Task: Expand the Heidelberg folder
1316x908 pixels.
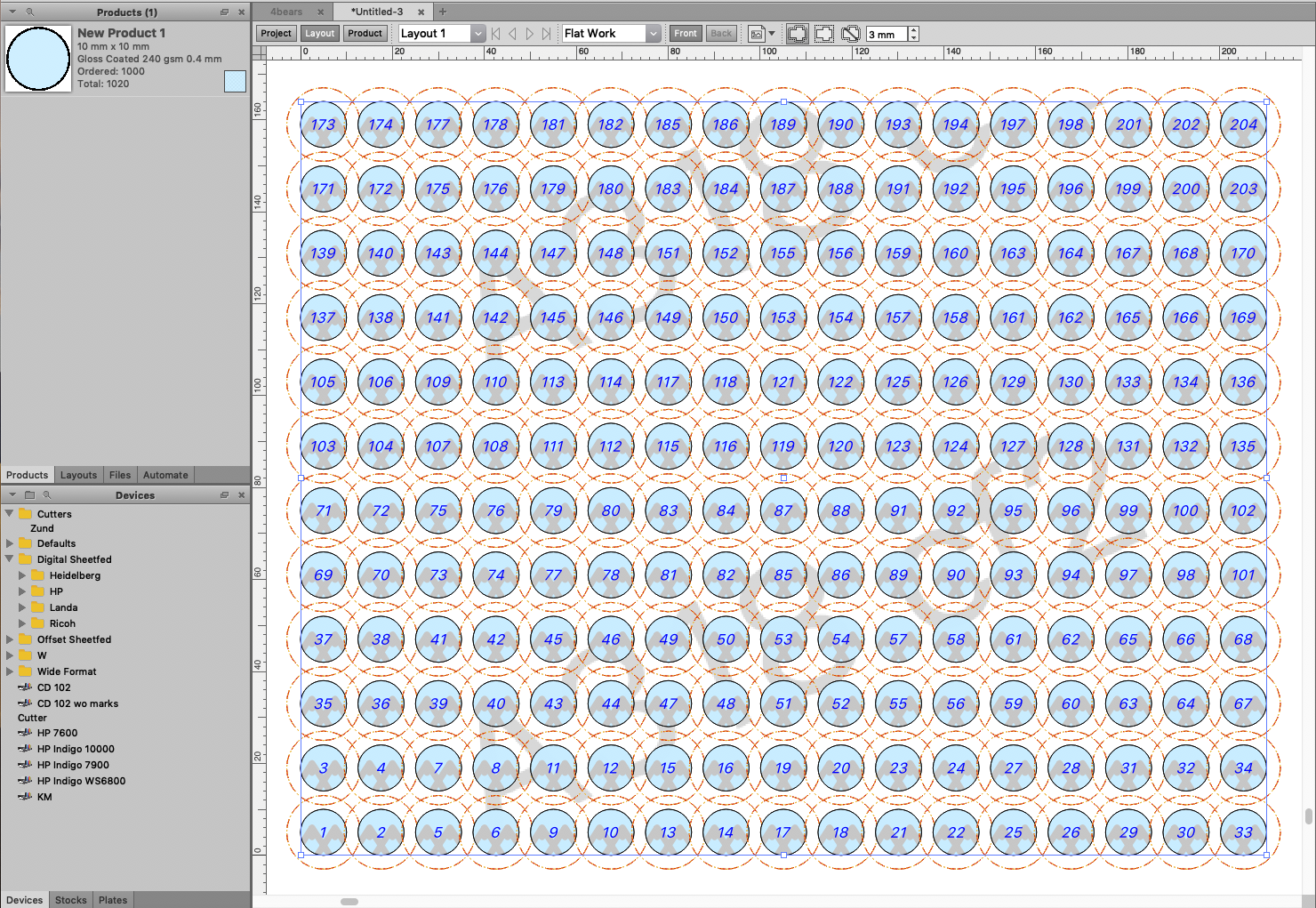Action: (22, 575)
